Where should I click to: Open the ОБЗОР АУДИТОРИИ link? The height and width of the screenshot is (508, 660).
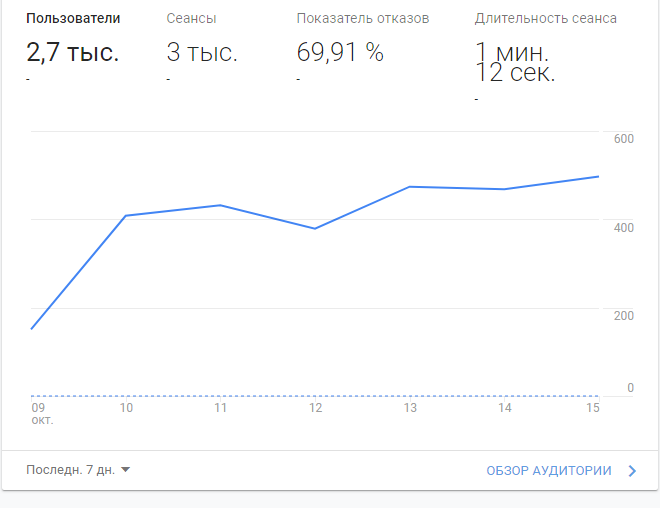point(549,471)
